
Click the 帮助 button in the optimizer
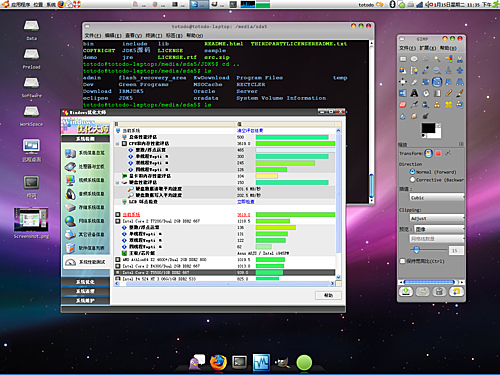coord(328,295)
